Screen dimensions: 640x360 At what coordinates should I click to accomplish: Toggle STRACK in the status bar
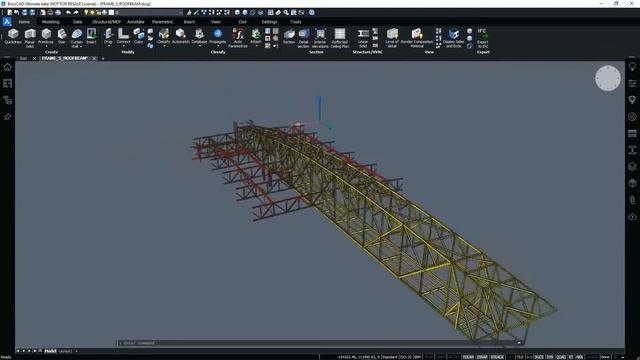coord(497,357)
